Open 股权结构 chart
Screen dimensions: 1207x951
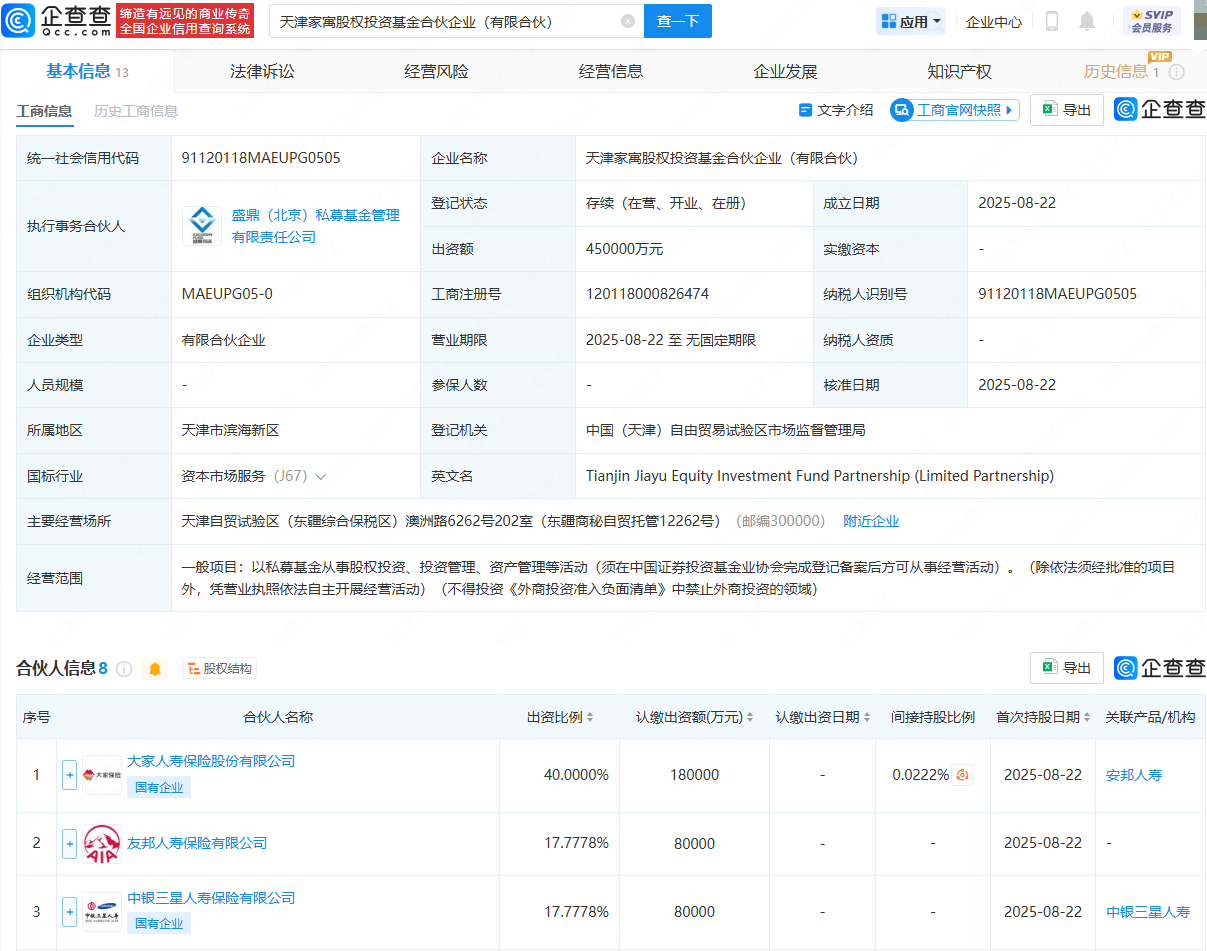pos(220,669)
